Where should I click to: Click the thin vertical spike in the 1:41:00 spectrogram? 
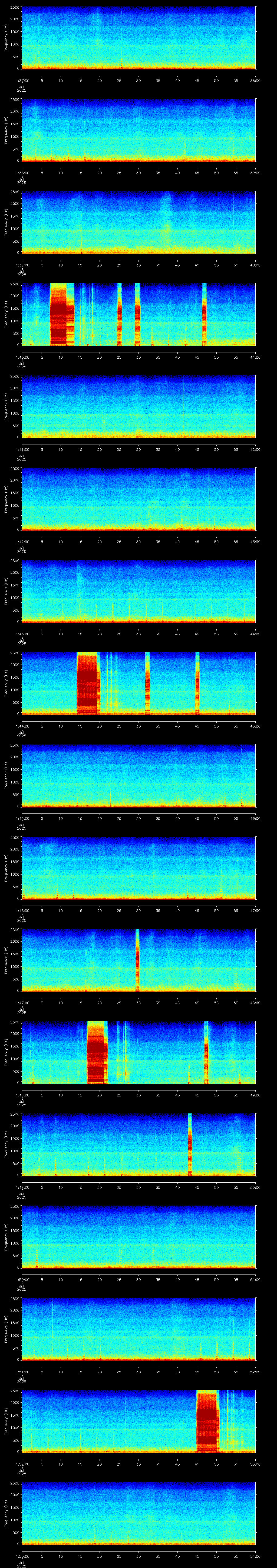point(183,407)
